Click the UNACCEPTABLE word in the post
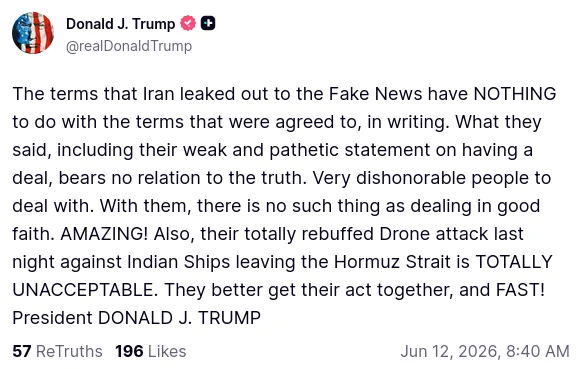 (85, 290)
